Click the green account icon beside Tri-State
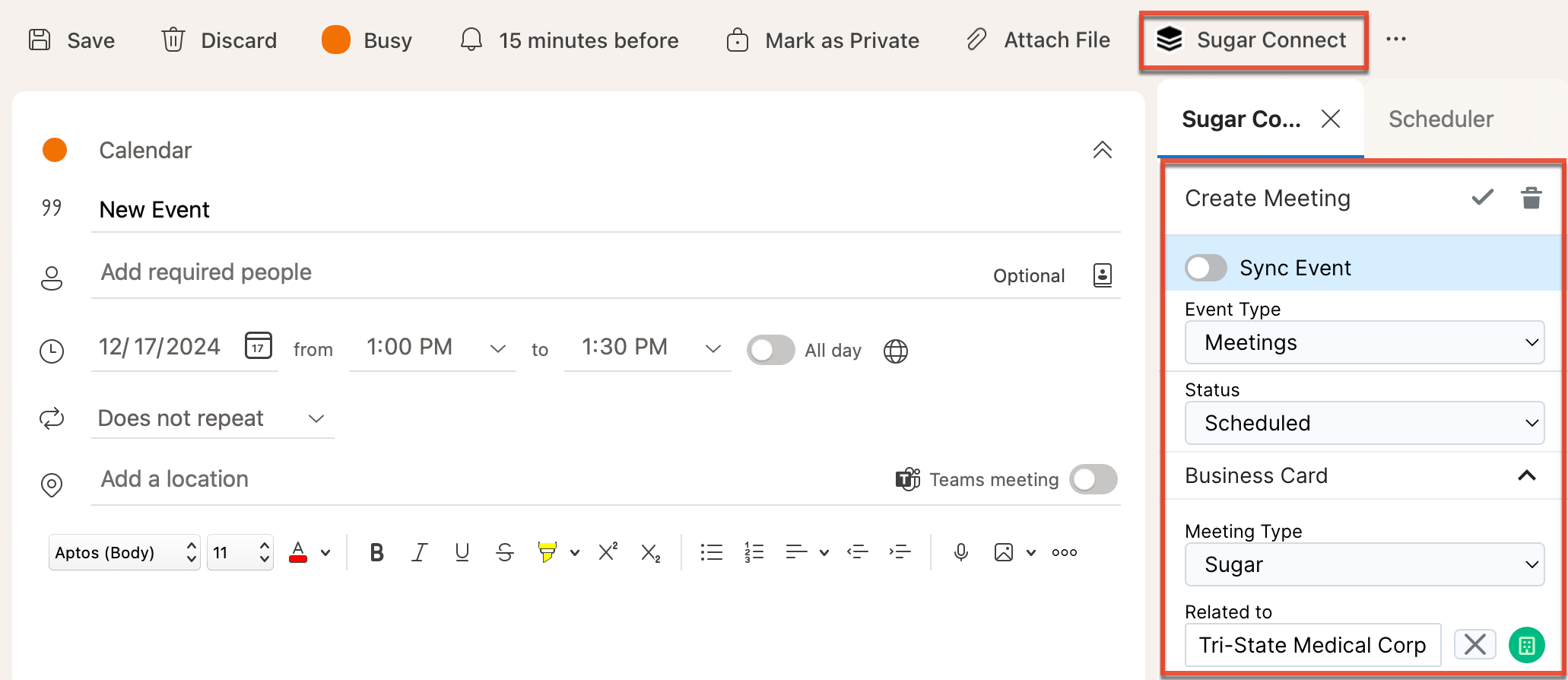The image size is (1568, 680). 1526,645
